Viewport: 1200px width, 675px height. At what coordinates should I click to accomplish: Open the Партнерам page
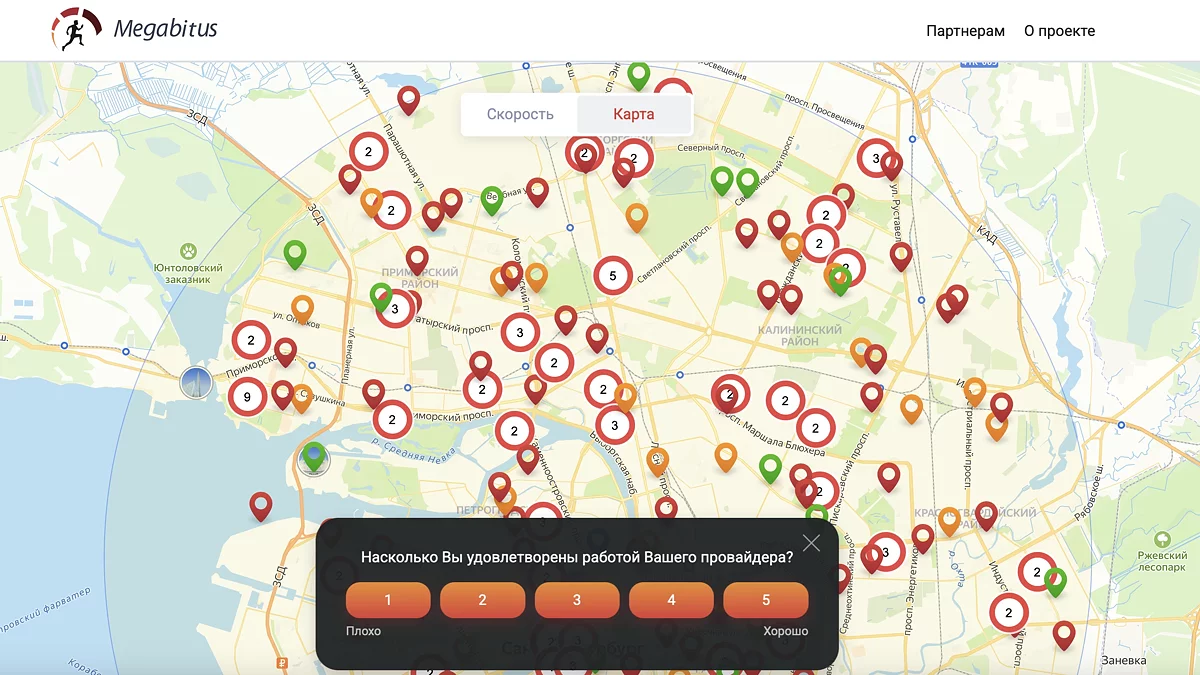point(965,31)
